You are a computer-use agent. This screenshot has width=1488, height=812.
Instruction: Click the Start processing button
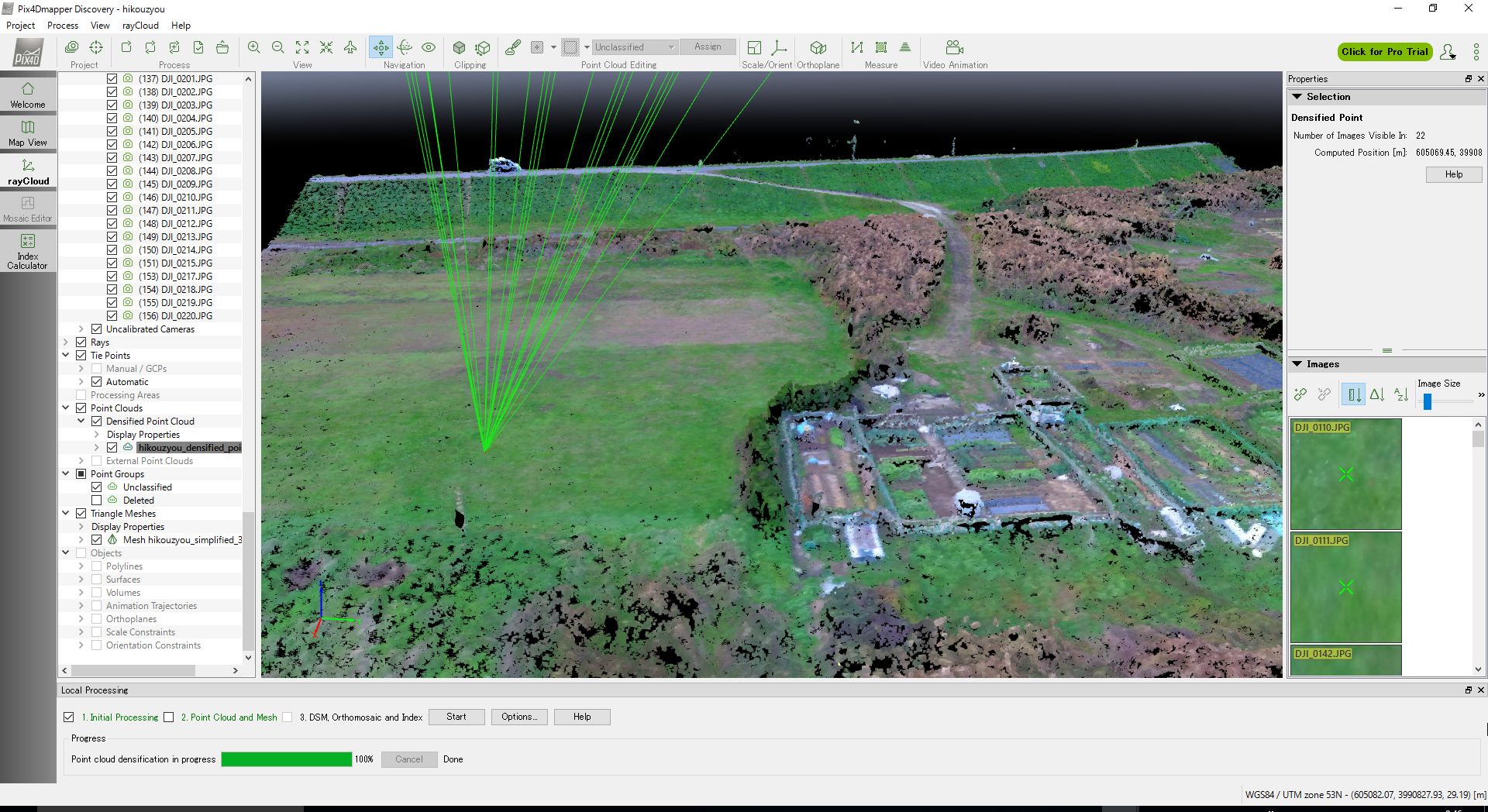(x=456, y=717)
